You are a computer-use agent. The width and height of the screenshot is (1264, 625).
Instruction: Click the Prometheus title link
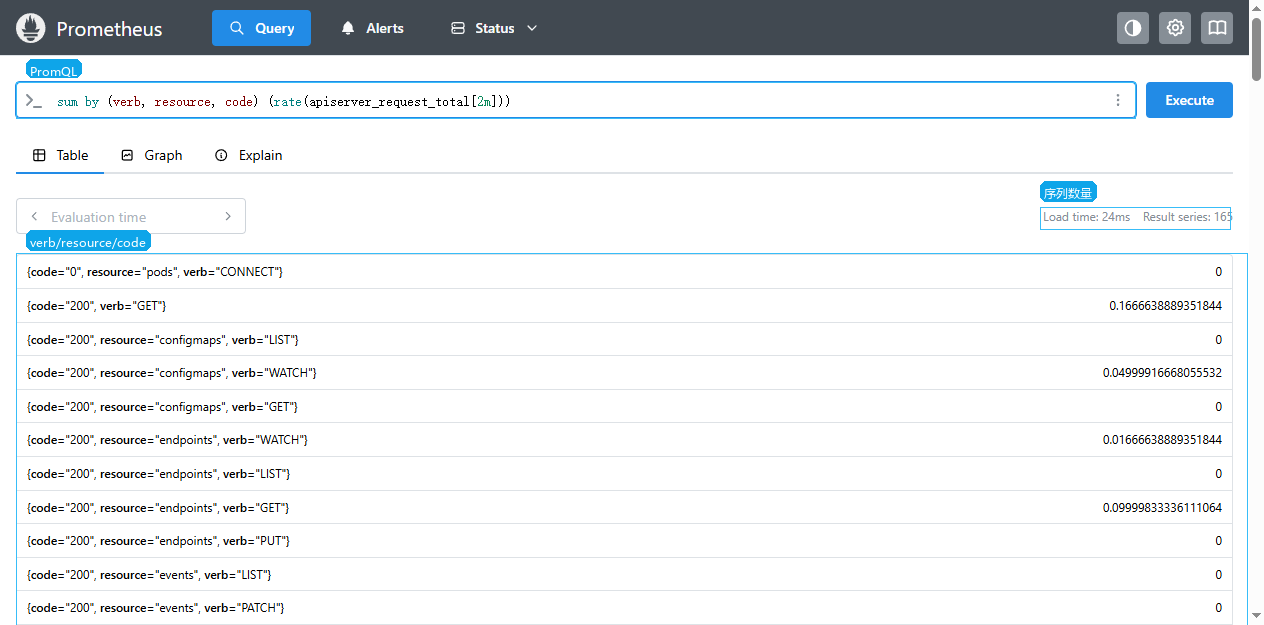(x=109, y=29)
